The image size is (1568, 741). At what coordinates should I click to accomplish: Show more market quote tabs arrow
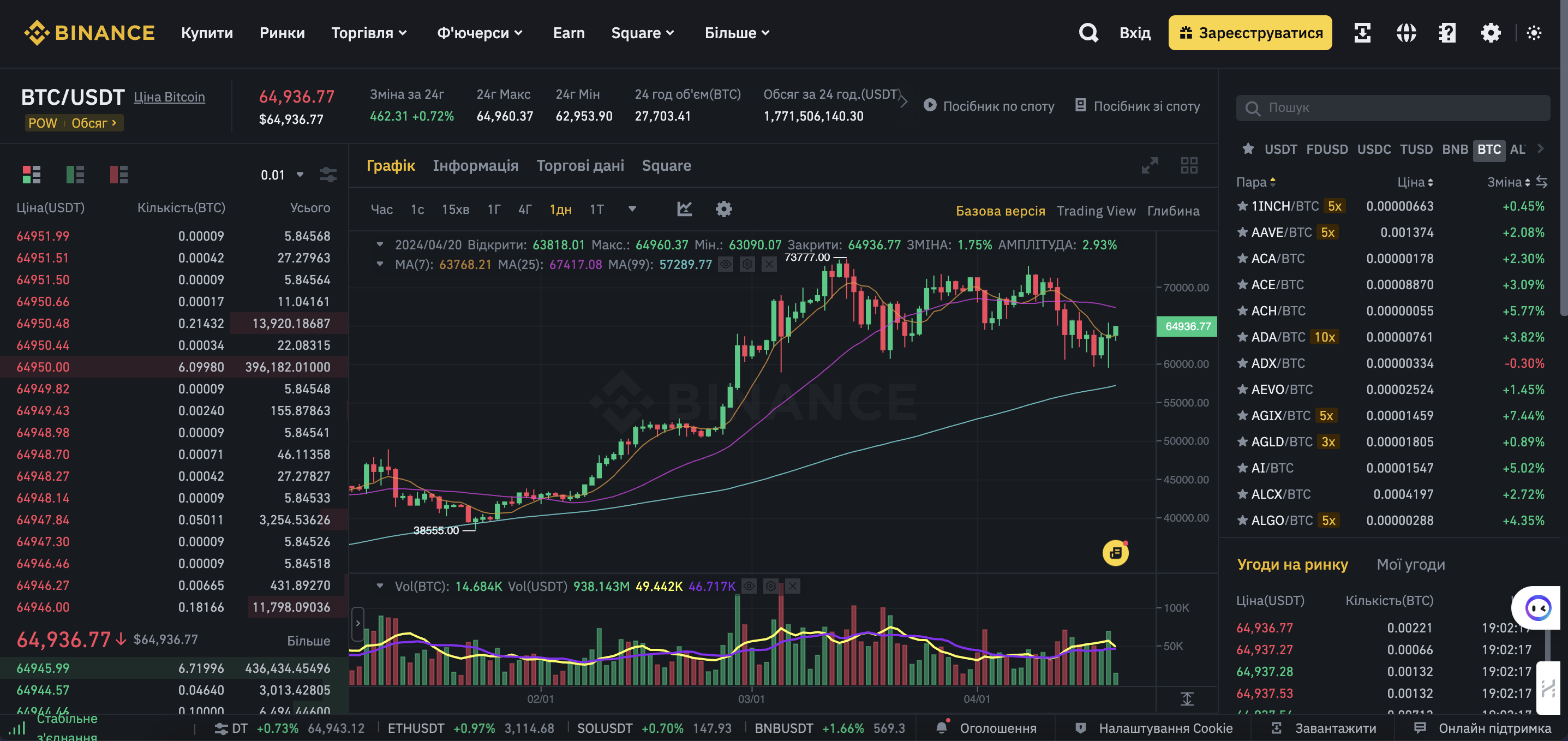pyautogui.click(x=1541, y=148)
